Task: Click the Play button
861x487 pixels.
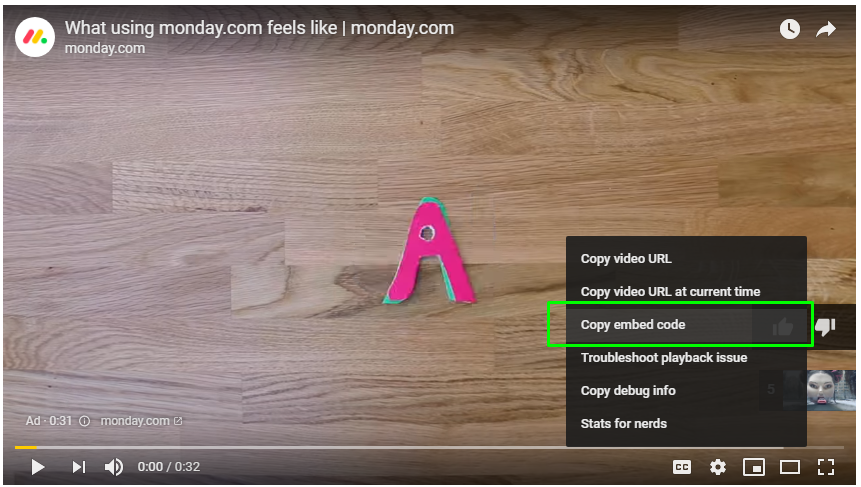Action: pyautogui.click(x=37, y=467)
